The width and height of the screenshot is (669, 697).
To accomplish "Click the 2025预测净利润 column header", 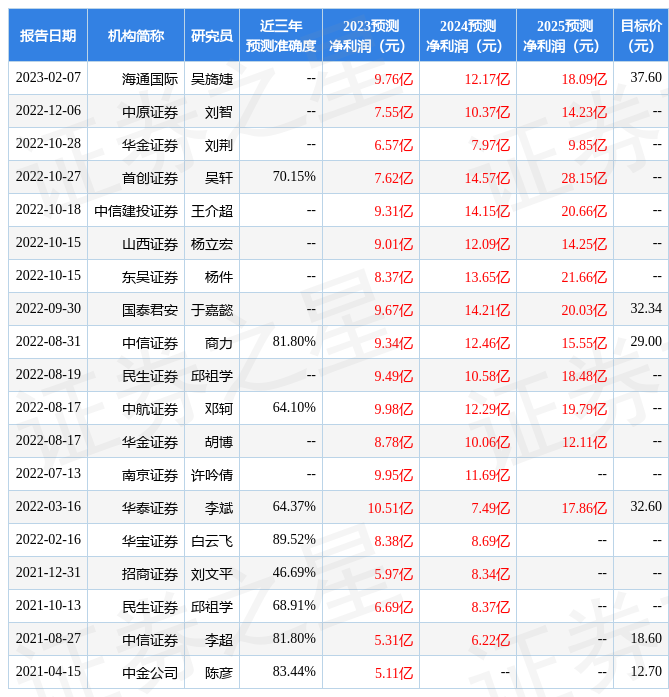I will coord(565,36).
